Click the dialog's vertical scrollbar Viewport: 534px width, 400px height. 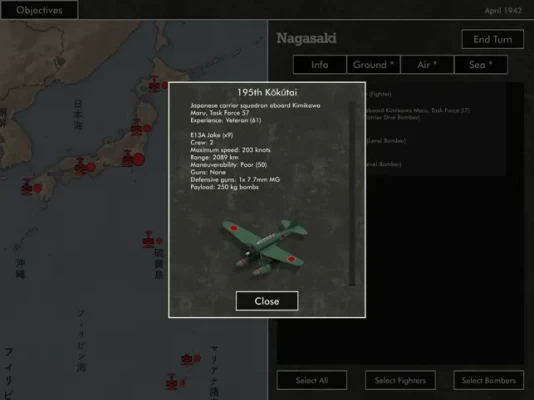(352, 193)
